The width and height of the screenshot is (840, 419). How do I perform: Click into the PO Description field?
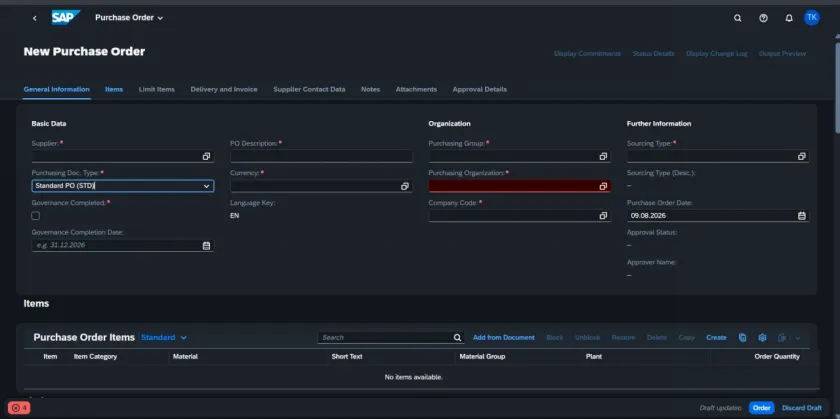pyautogui.click(x=321, y=156)
